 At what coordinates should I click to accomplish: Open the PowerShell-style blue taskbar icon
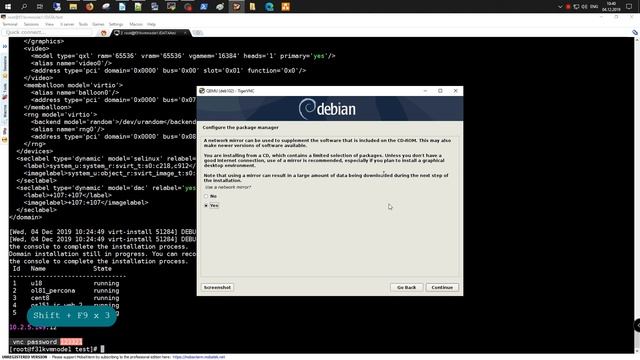pos(204,7)
